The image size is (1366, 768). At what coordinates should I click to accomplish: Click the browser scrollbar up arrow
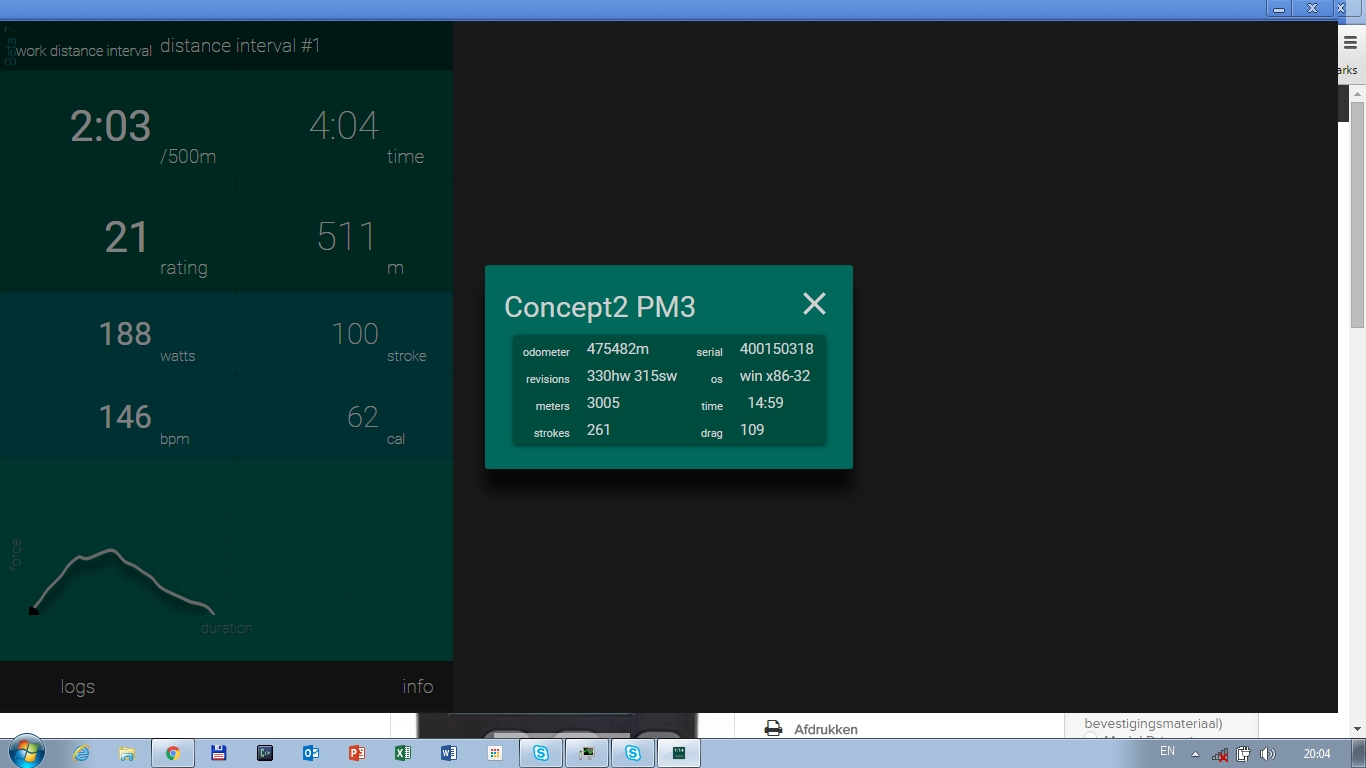coord(1357,93)
